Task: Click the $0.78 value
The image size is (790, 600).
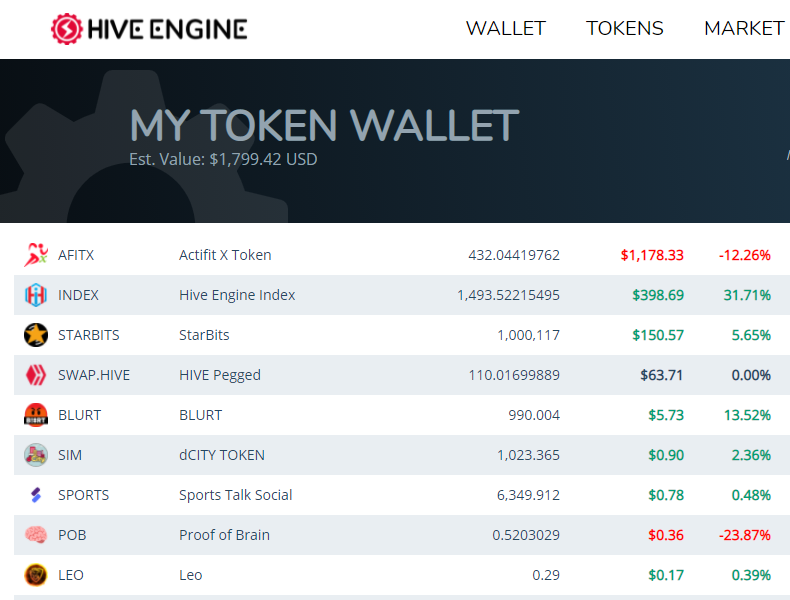Action: 666,495
